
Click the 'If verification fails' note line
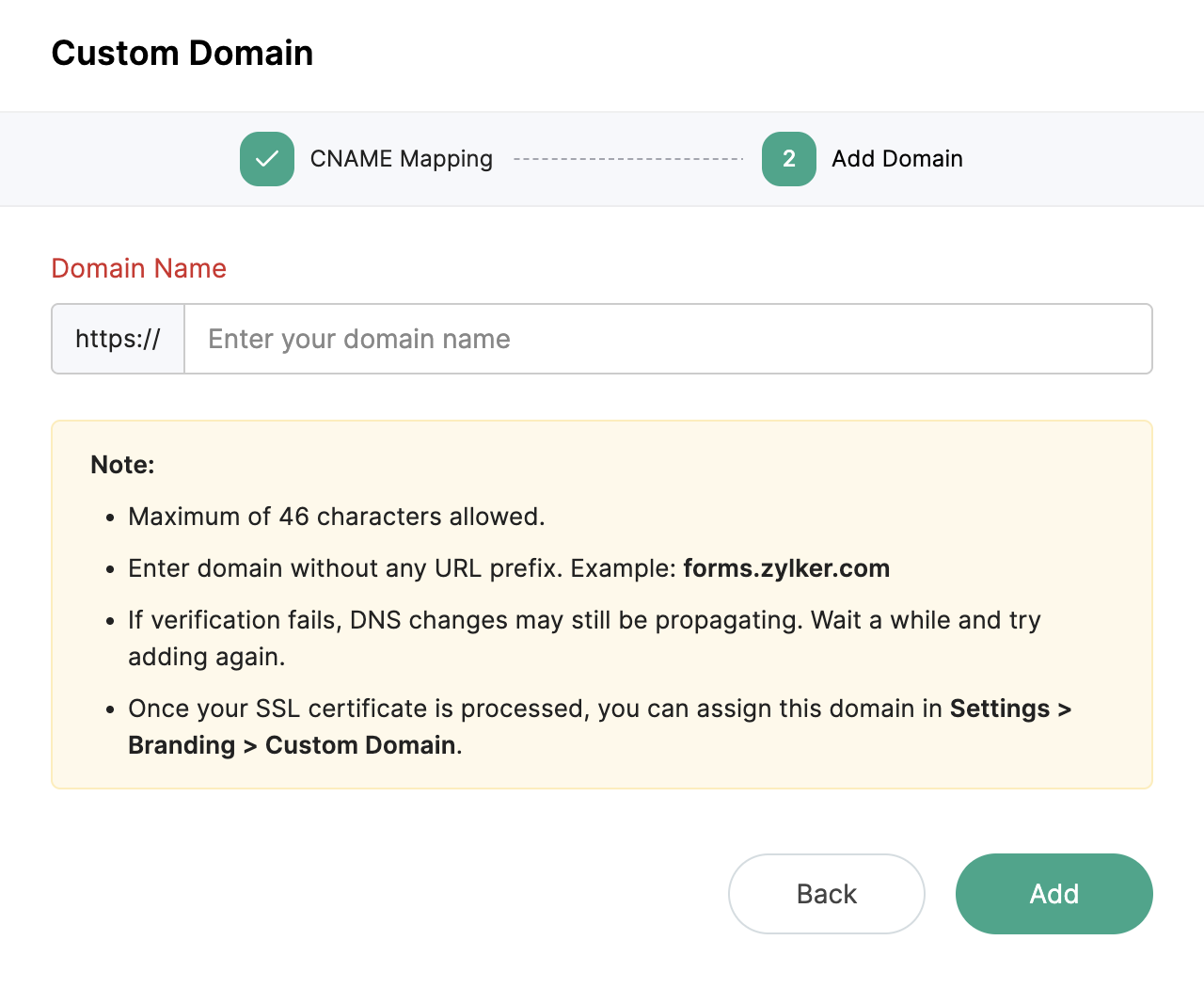tap(584, 638)
